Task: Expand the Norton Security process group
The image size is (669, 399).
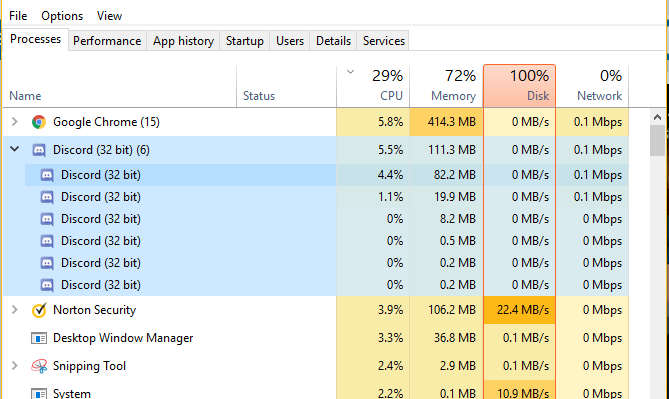Action: coord(15,310)
